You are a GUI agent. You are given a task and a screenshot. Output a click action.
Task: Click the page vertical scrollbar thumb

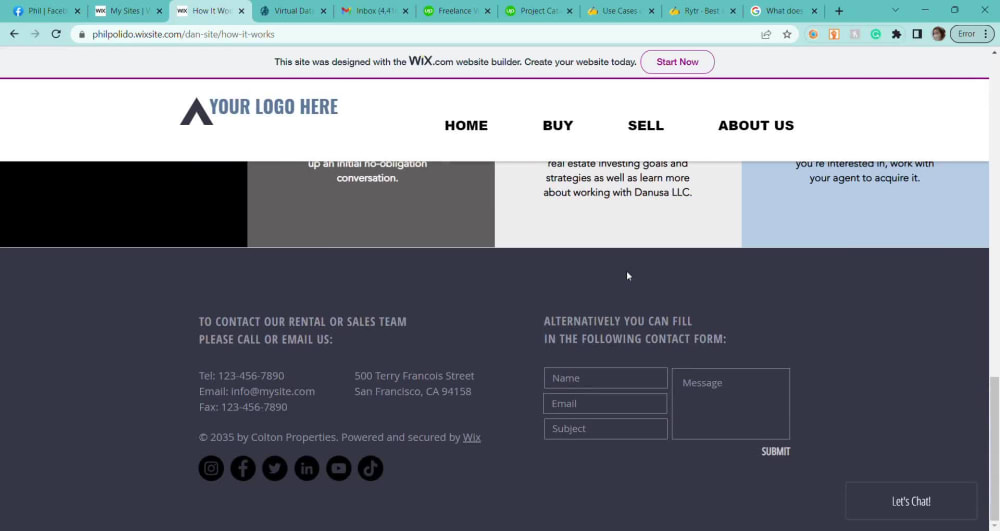point(994,449)
